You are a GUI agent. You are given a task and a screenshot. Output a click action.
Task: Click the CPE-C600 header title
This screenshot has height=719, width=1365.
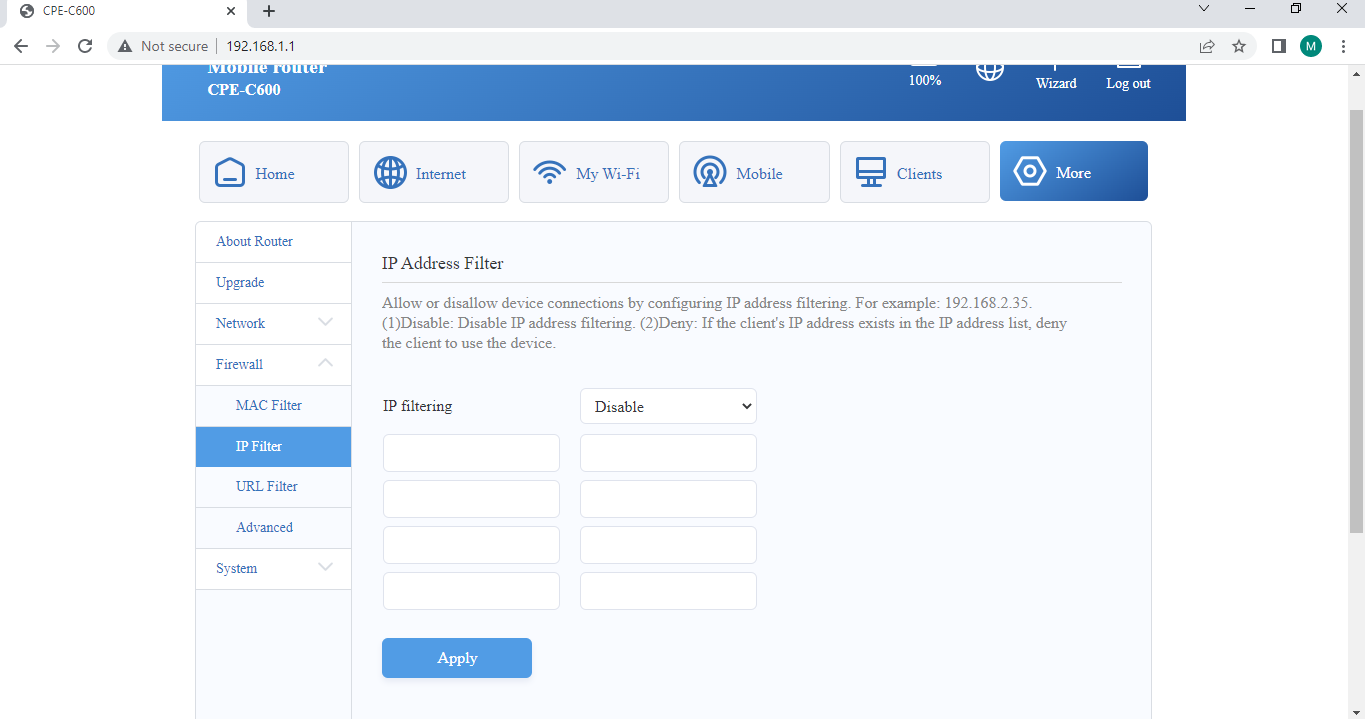(x=244, y=90)
